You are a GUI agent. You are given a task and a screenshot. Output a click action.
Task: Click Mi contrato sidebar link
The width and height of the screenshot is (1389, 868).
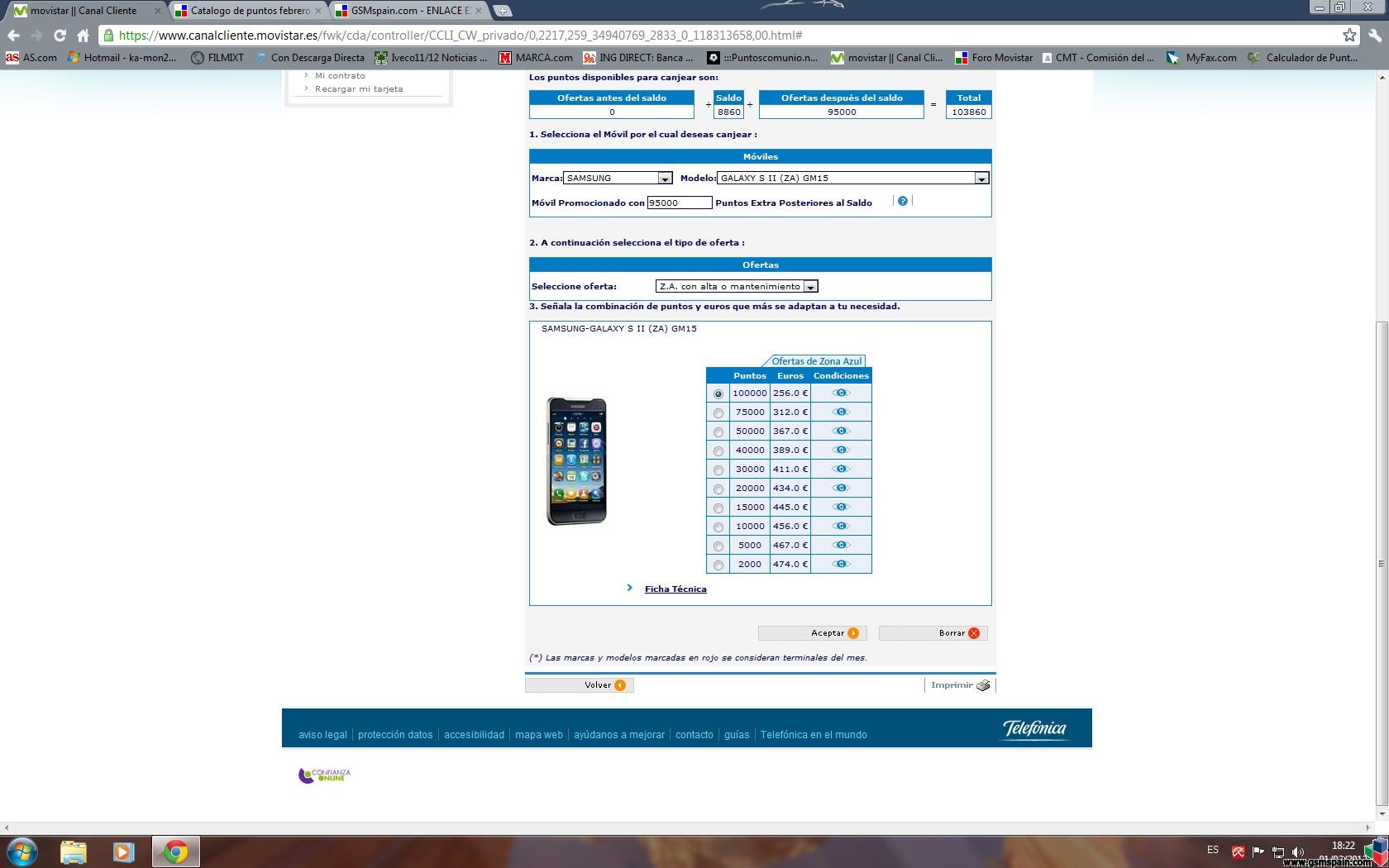[340, 75]
